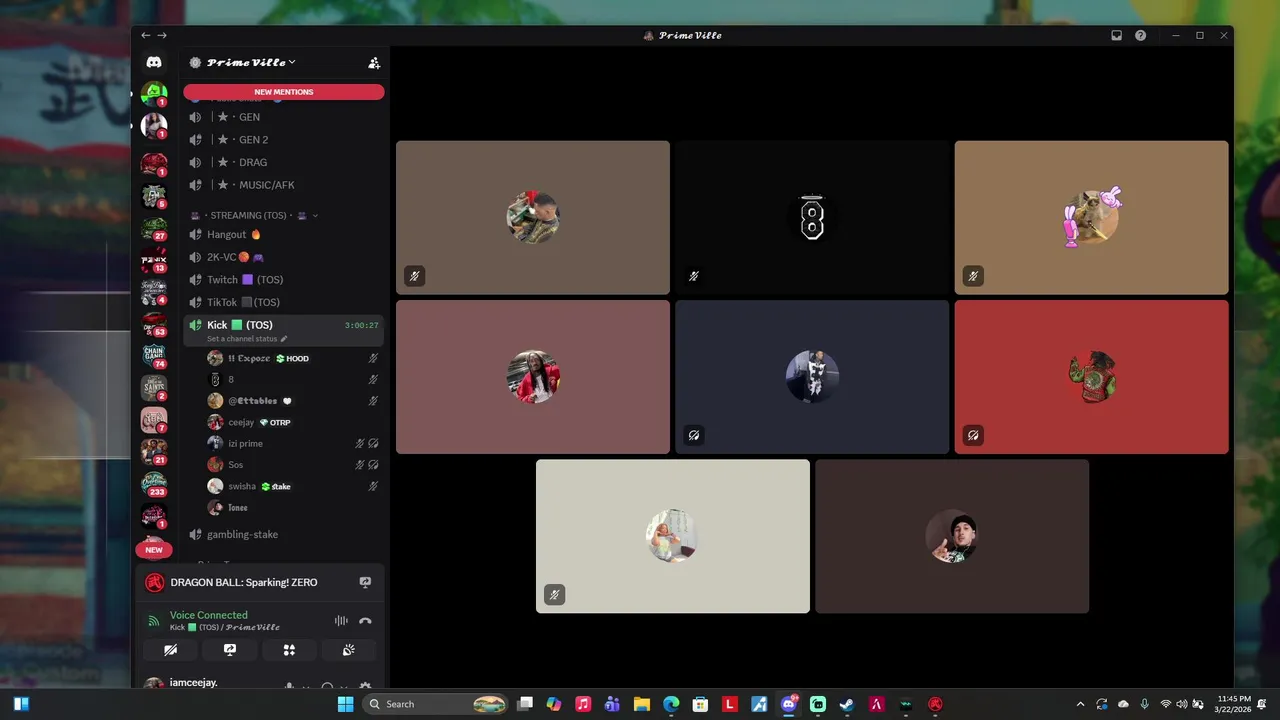Select user Tonee in voice list

point(294,508)
